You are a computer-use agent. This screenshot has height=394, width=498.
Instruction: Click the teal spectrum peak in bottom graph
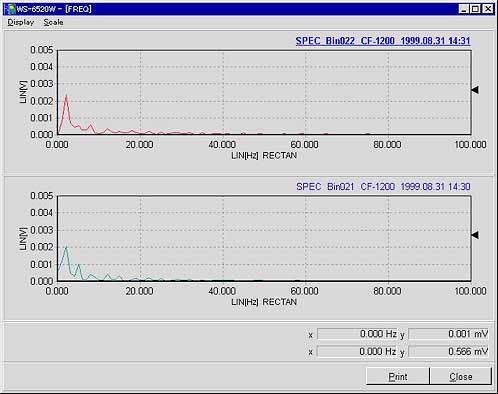click(66, 248)
